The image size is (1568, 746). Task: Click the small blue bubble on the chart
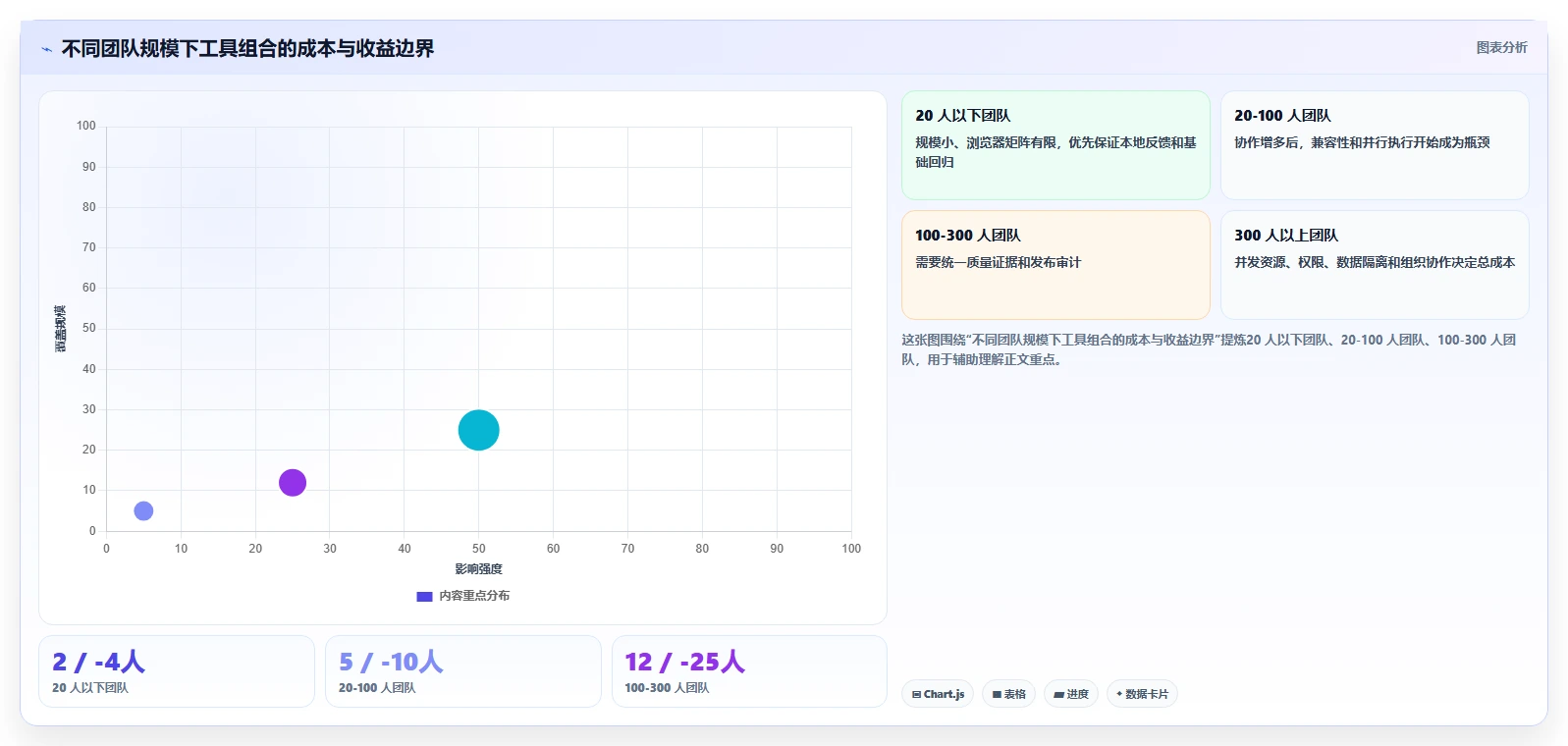(143, 510)
